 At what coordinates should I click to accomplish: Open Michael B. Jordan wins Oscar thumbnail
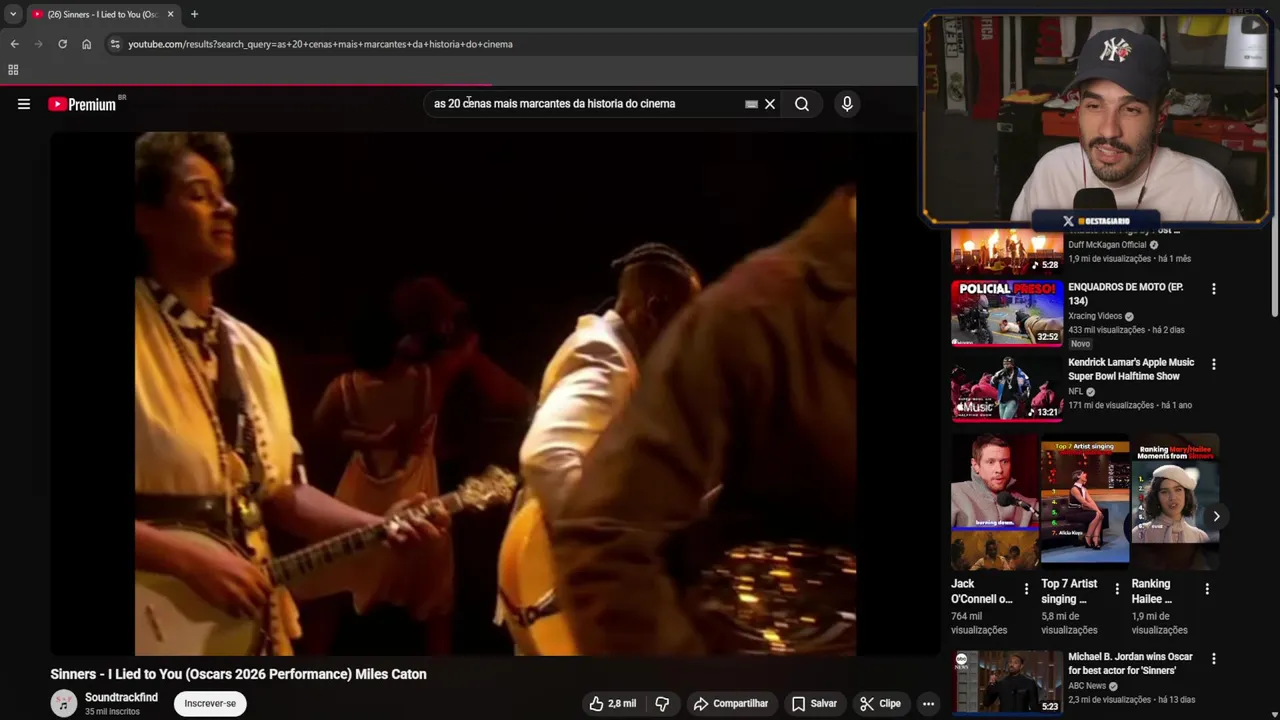click(1007, 682)
